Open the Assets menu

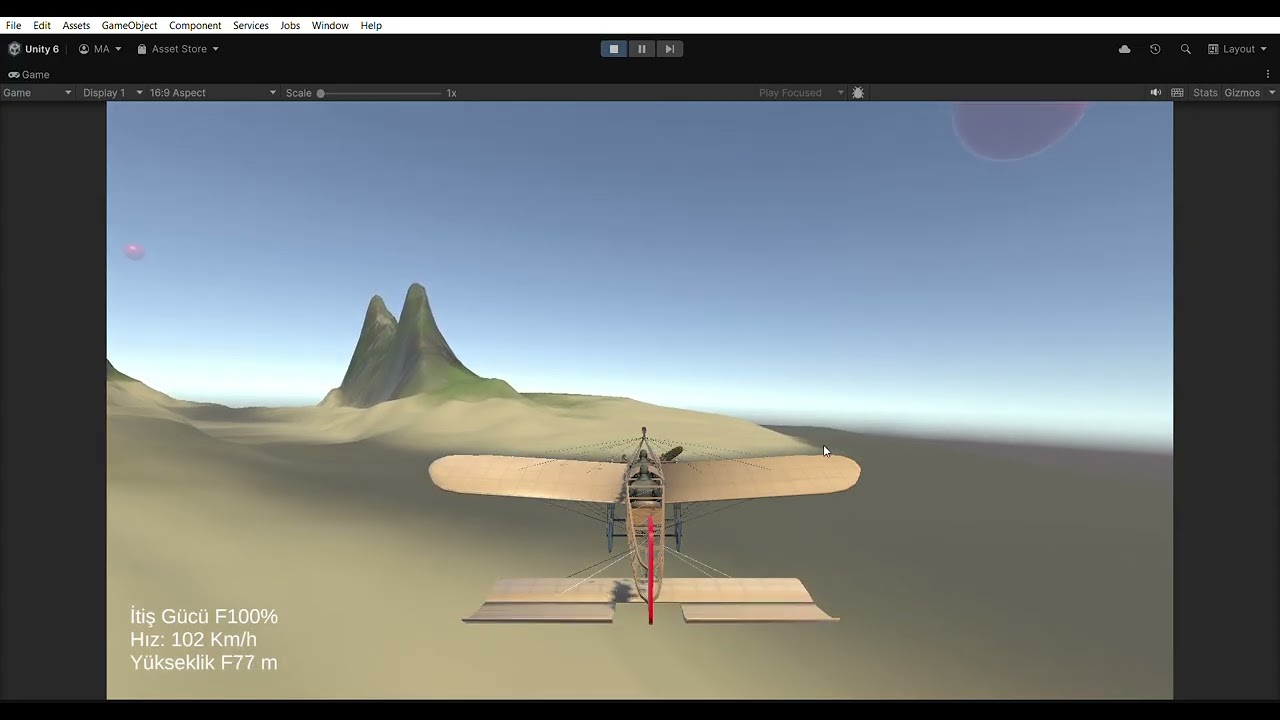pos(76,25)
